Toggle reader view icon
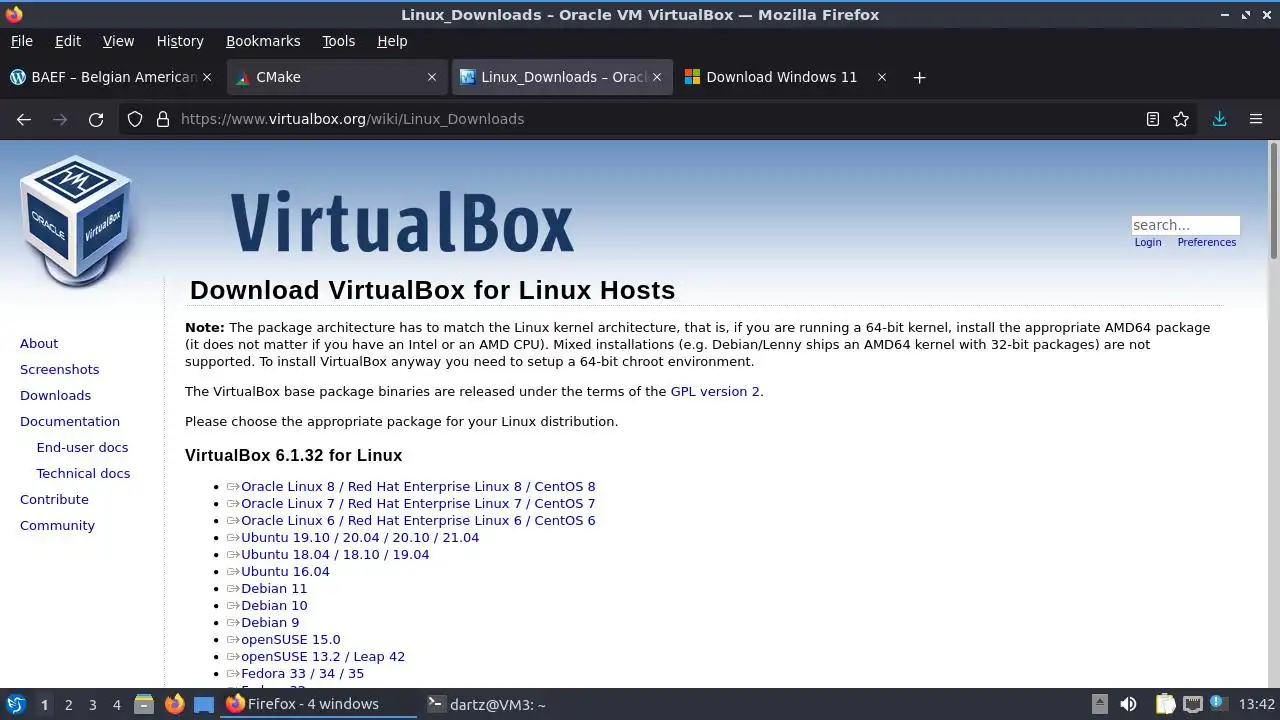This screenshot has width=1280, height=720. [1153, 119]
